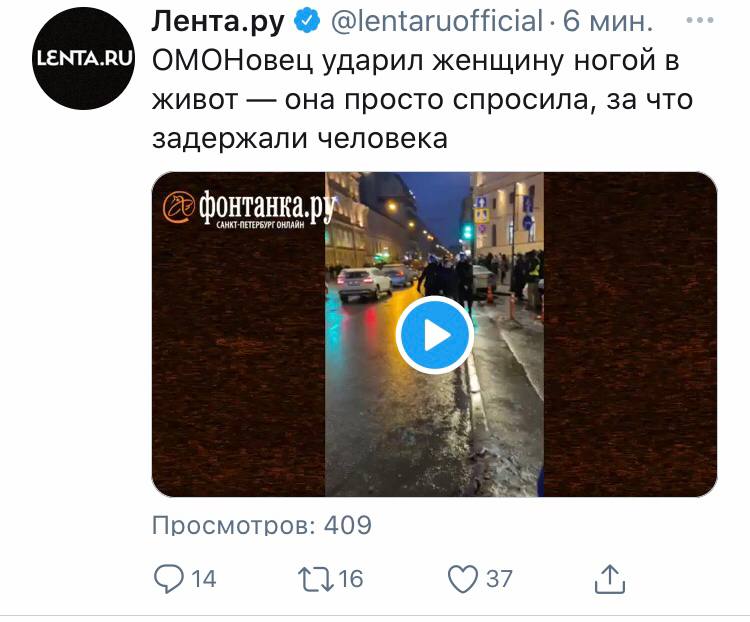Retweet using the arrows icon
The image size is (750, 622).
pos(316,578)
